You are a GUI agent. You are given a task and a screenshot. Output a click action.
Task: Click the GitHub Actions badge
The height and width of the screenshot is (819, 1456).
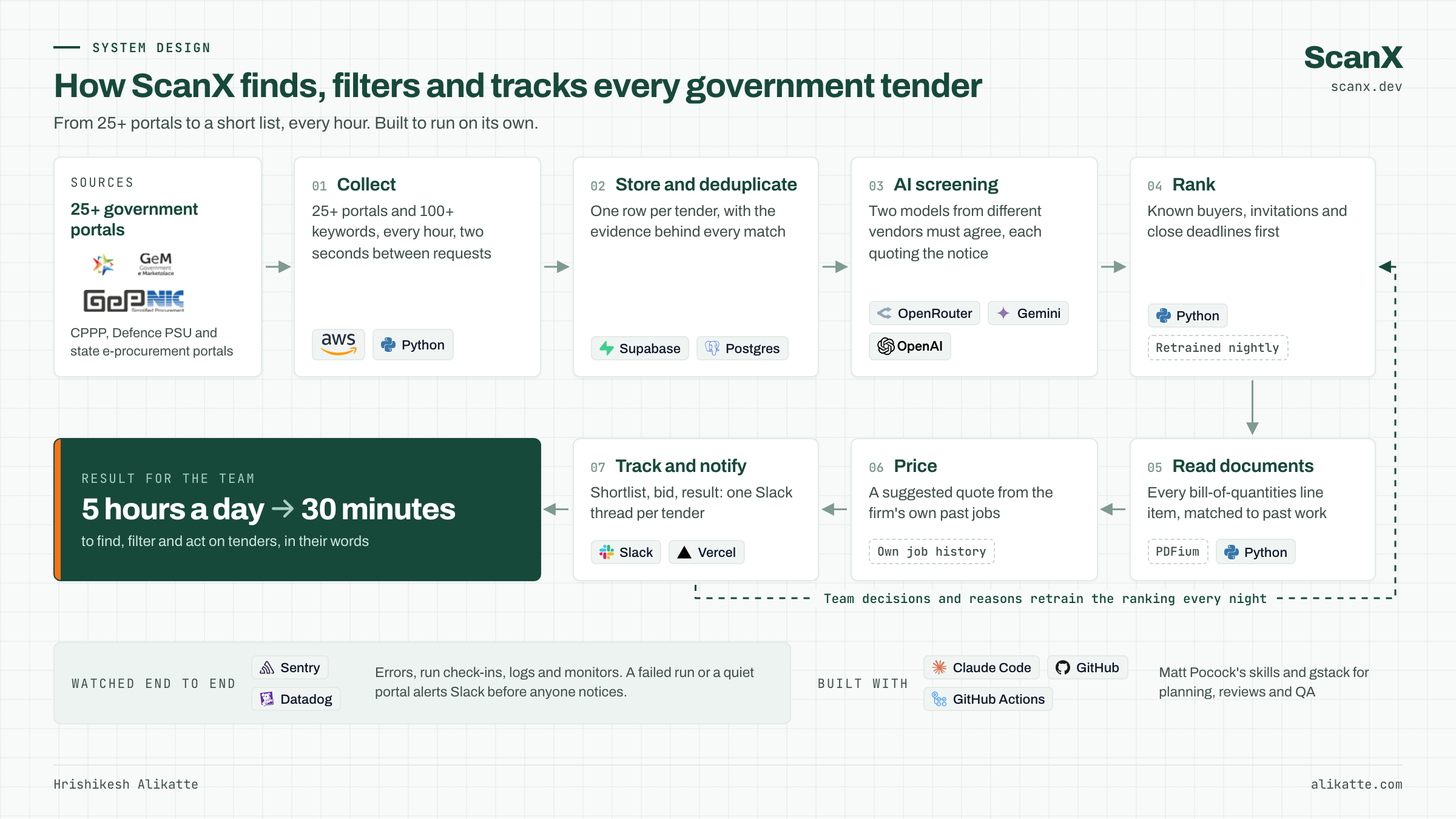pyautogui.click(x=988, y=699)
